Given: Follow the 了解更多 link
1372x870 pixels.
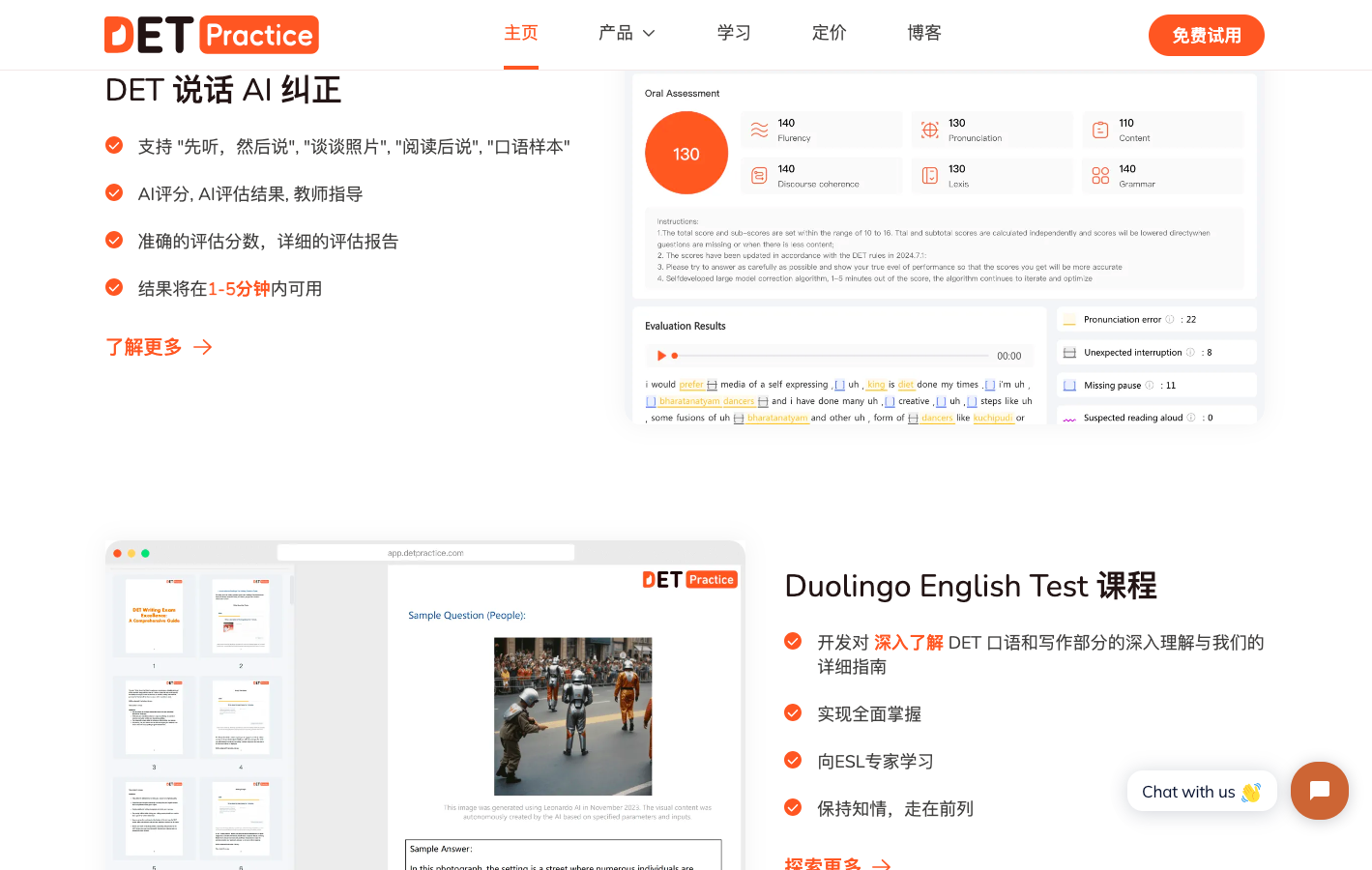Looking at the screenshot, I should click(x=144, y=347).
